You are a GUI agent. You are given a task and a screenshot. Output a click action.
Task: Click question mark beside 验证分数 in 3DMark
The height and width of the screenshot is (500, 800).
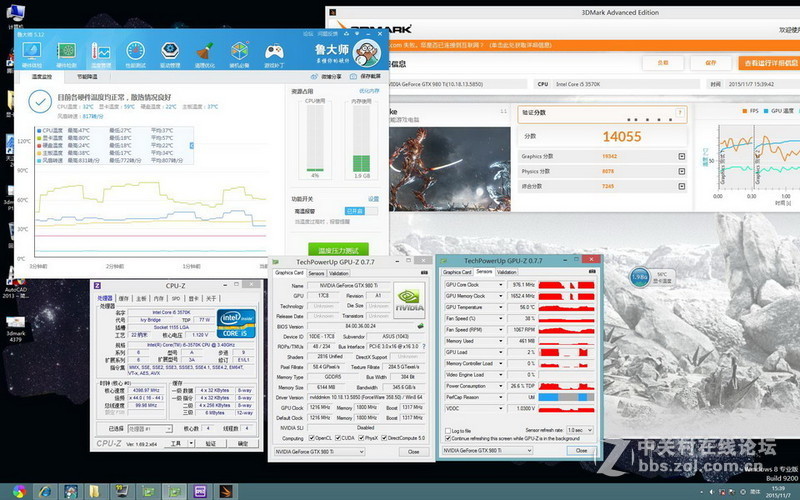tap(680, 113)
